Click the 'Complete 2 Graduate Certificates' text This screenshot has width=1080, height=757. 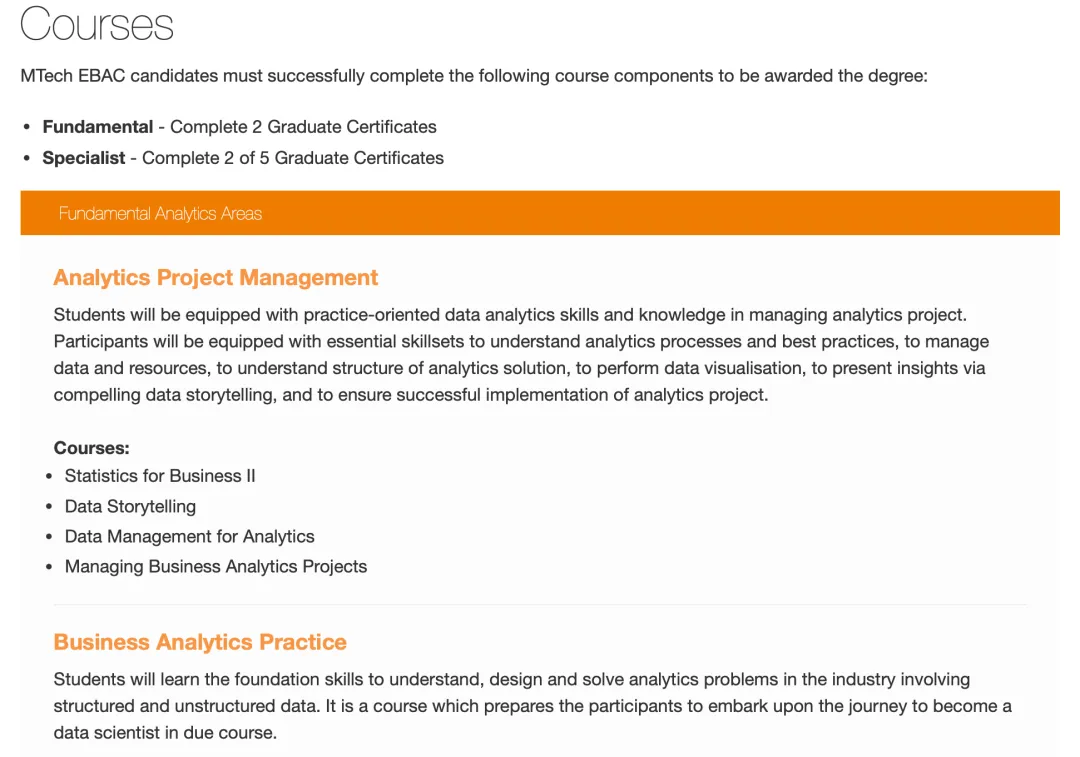303,127
